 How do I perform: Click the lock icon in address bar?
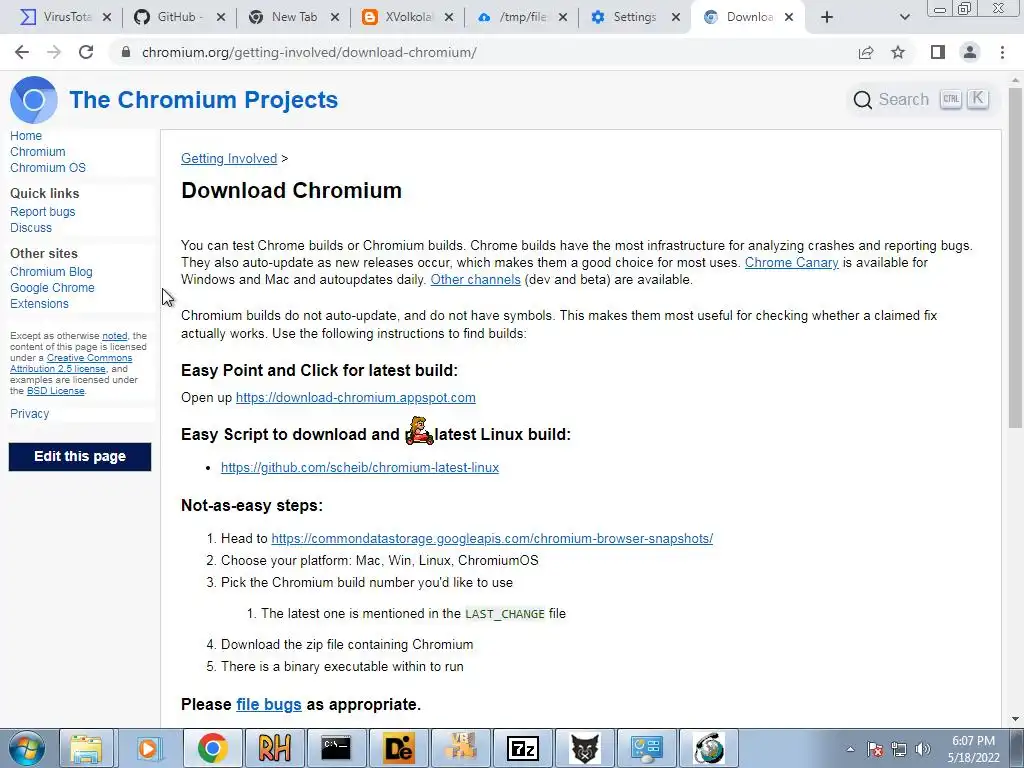[x=126, y=52]
